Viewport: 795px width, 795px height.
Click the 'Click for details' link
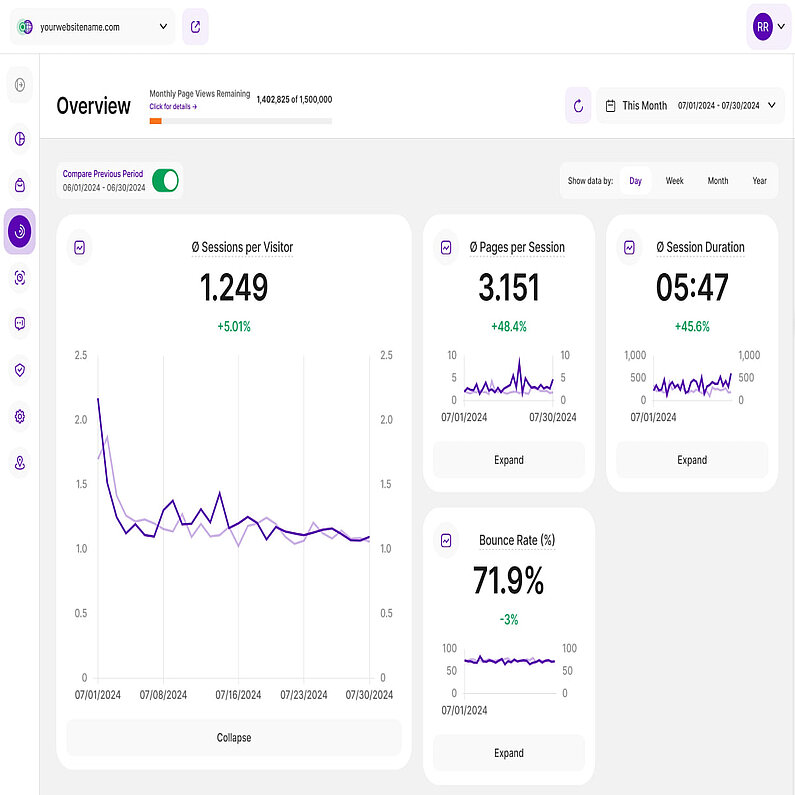pyautogui.click(x=173, y=106)
